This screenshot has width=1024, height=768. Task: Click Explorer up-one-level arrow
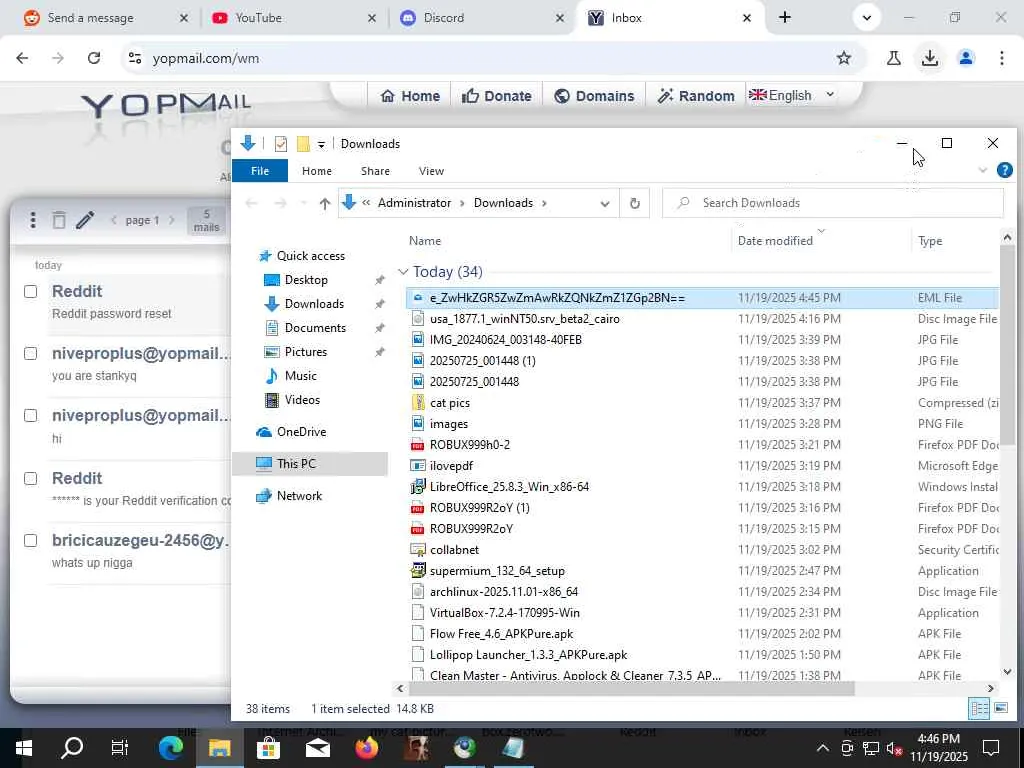[325, 203]
